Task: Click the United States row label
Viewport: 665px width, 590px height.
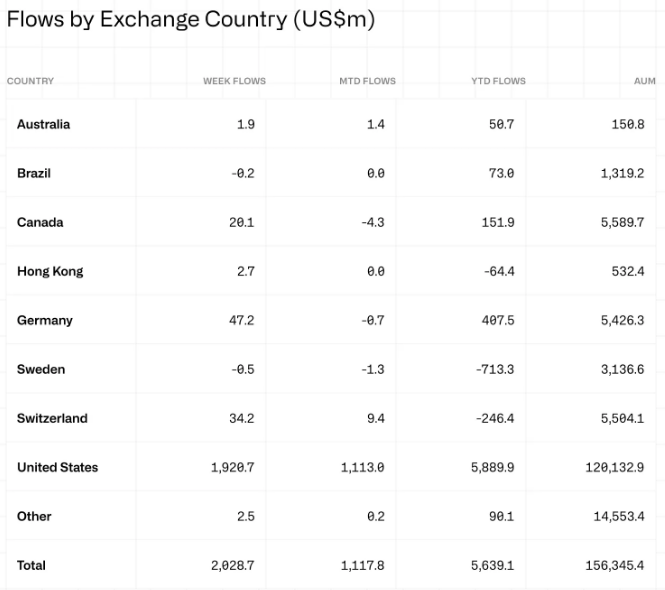Action: pyautogui.click(x=57, y=467)
